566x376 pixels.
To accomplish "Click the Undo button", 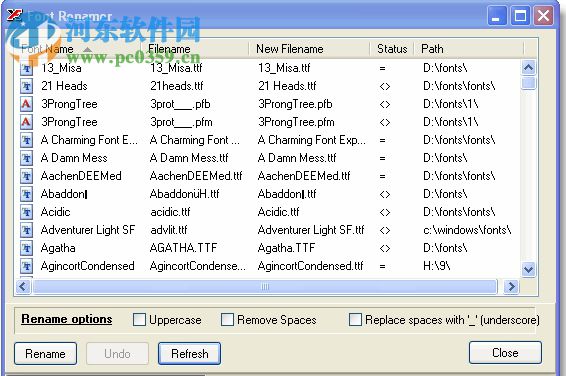I will tap(117, 354).
